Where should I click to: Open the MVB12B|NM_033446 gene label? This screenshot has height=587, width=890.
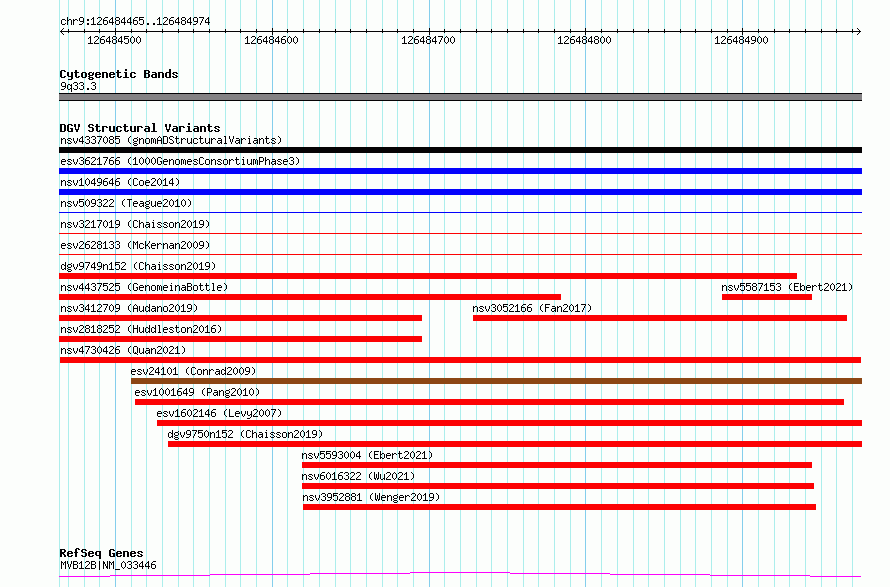pyautogui.click(x=108, y=565)
